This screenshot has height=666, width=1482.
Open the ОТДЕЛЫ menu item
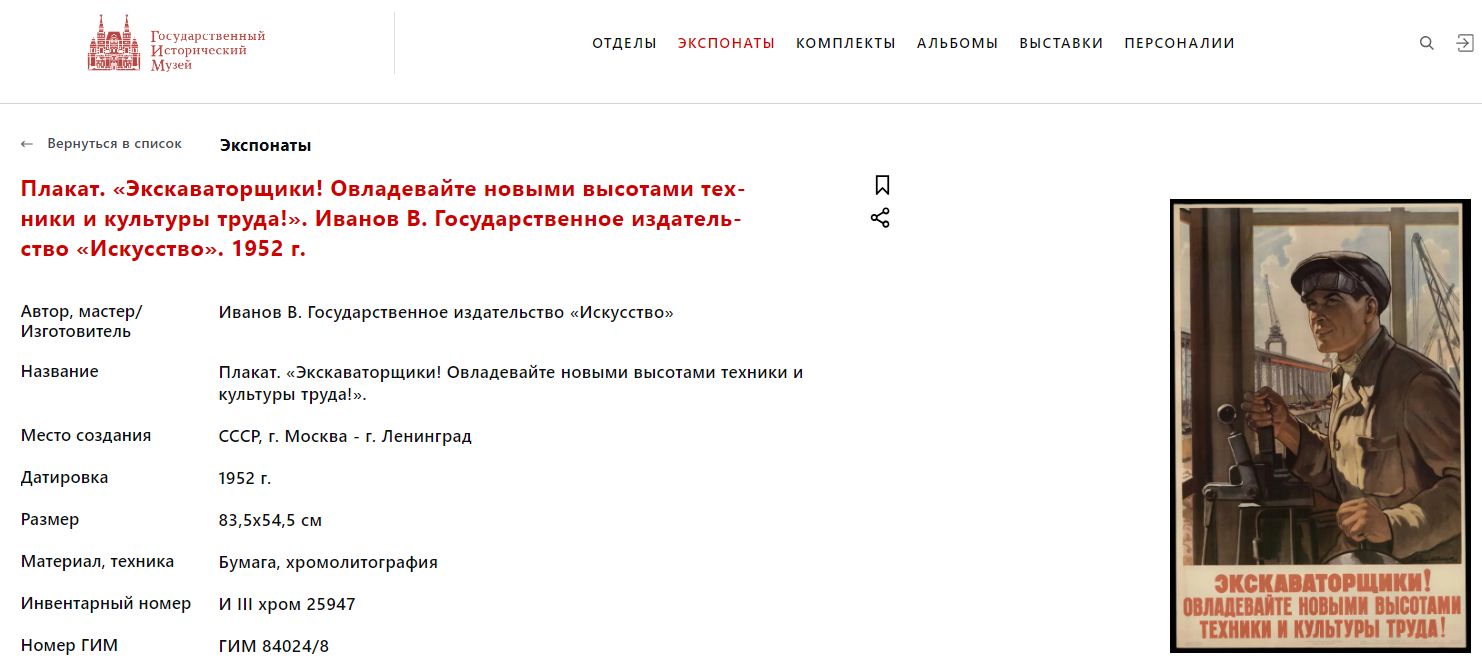[x=624, y=43]
